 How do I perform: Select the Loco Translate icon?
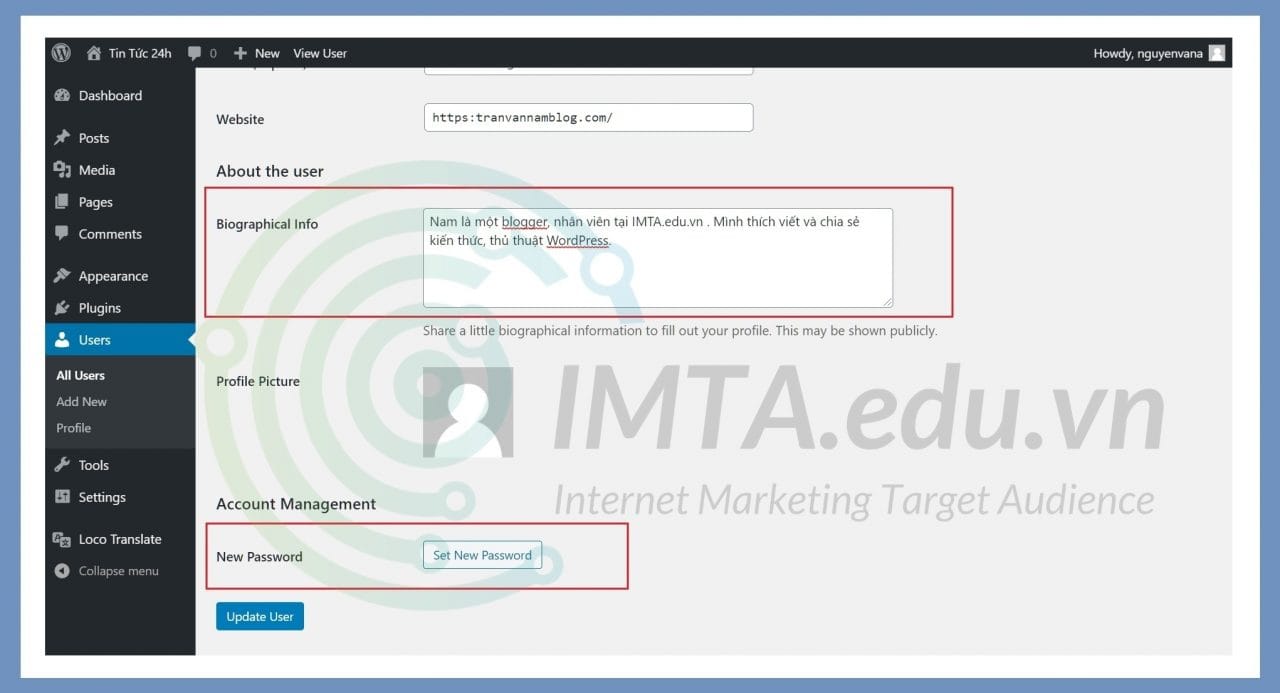click(x=64, y=539)
